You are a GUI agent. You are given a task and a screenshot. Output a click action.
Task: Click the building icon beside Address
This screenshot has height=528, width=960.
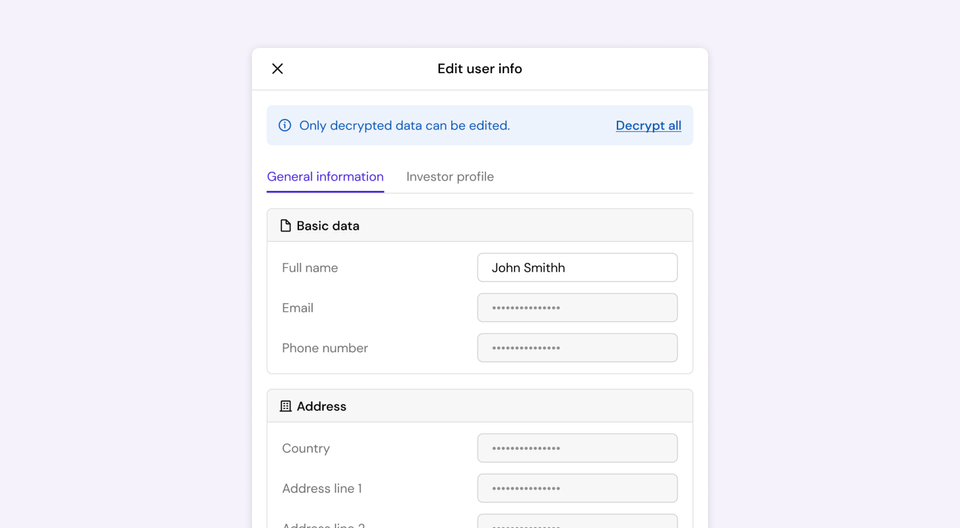[286, 407]
